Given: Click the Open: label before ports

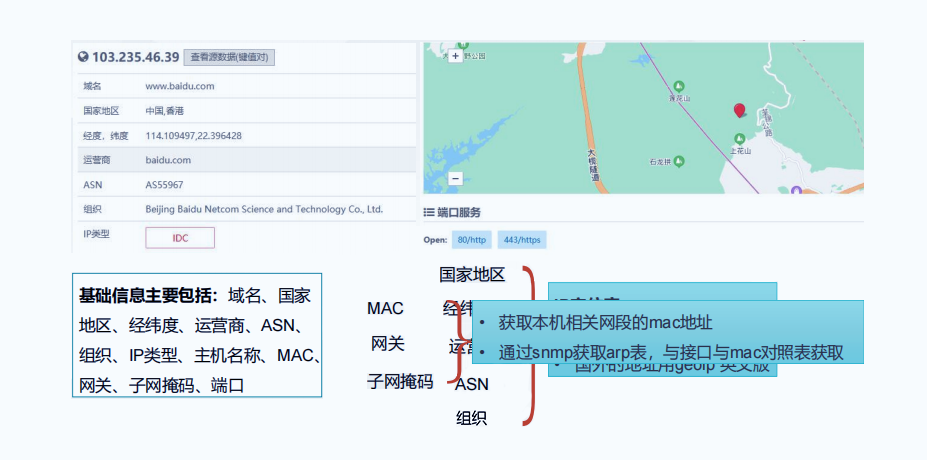Looking at the screenshot, I should click(x=435, y=240).
